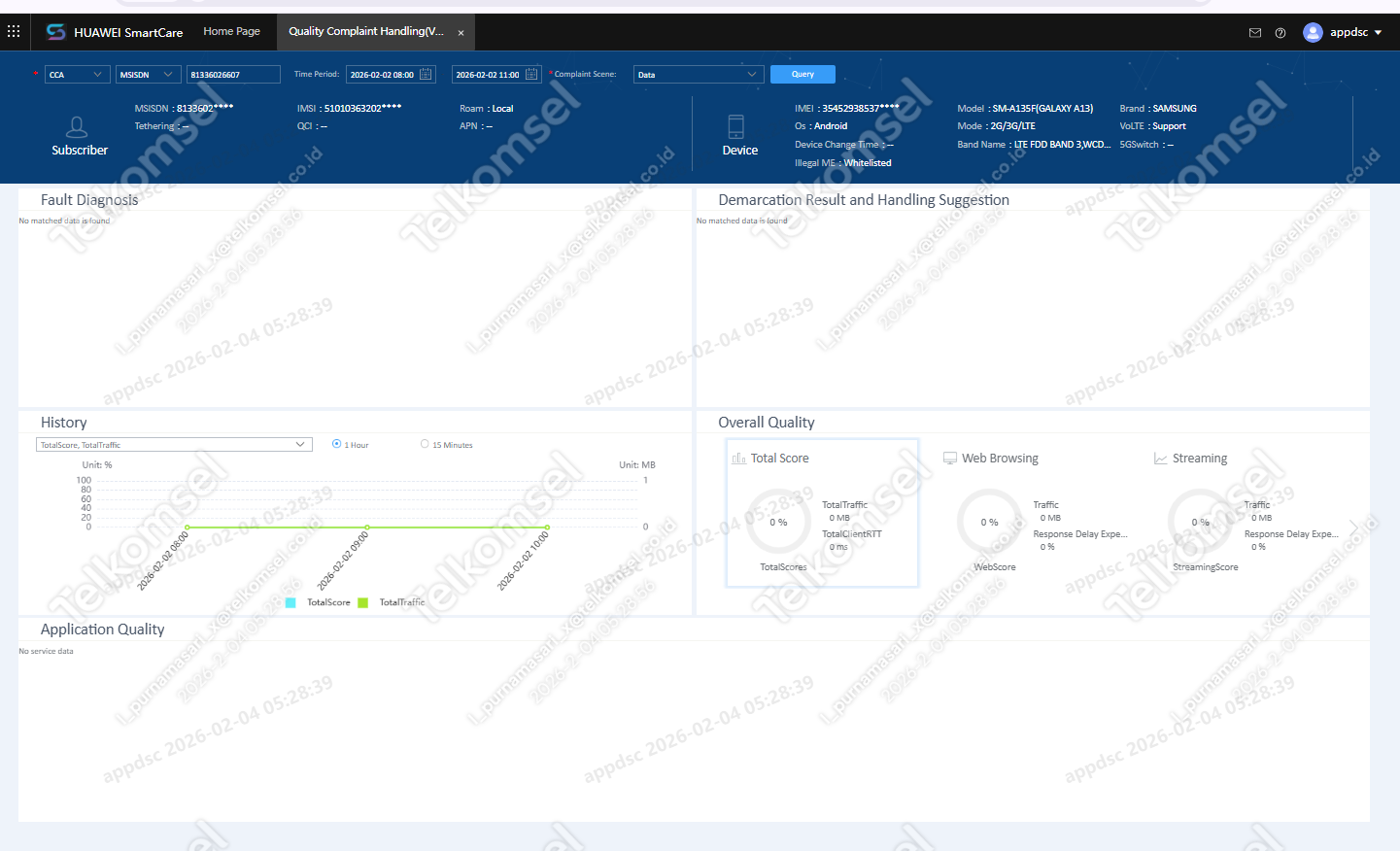
Task: Click the Brand value SAMSUNG
Action: [1175, 109]
